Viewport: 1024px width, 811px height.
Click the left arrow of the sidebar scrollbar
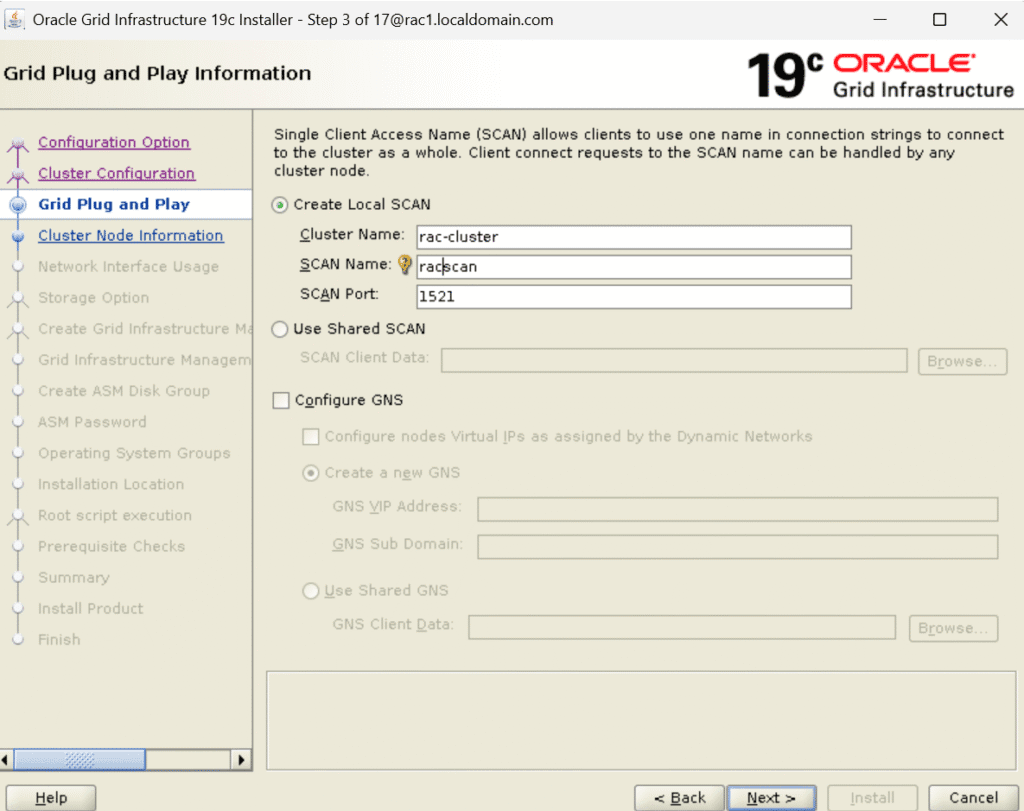(x=9, y=760)
